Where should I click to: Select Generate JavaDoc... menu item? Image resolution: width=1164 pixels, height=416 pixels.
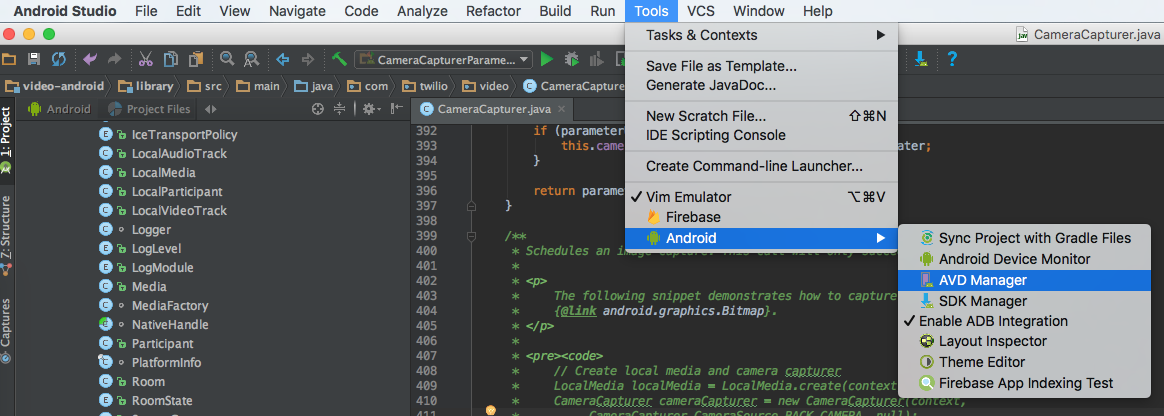point(762,85)
